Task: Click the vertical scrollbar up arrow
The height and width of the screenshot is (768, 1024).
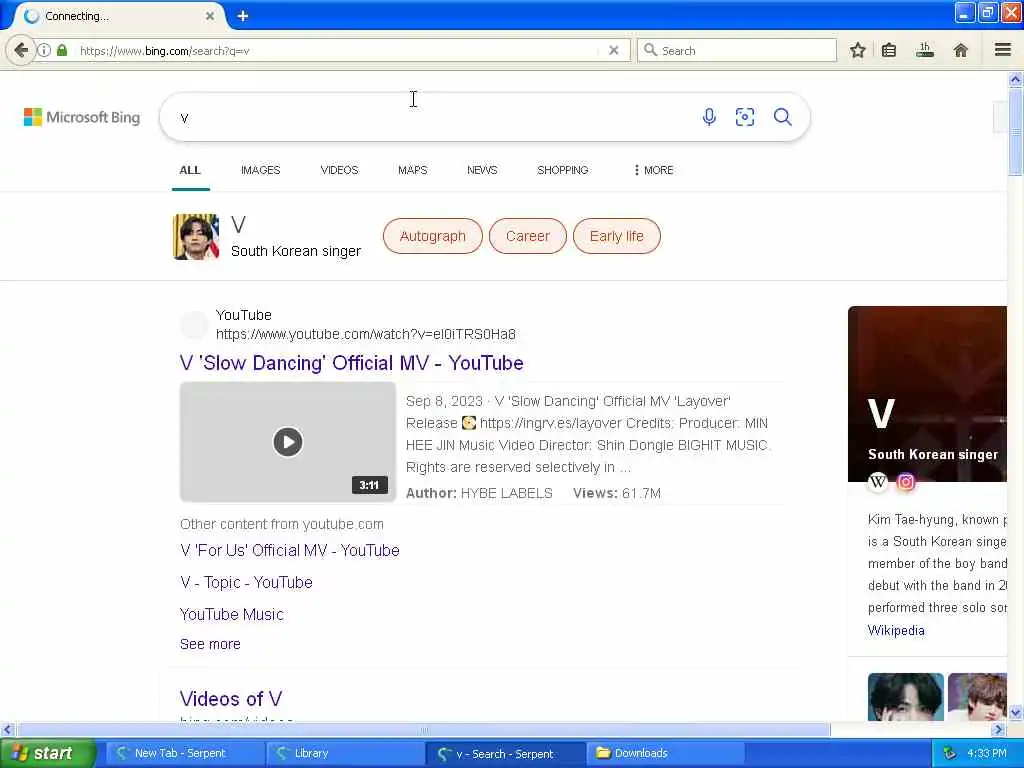Action: (x=1015, y=80)
